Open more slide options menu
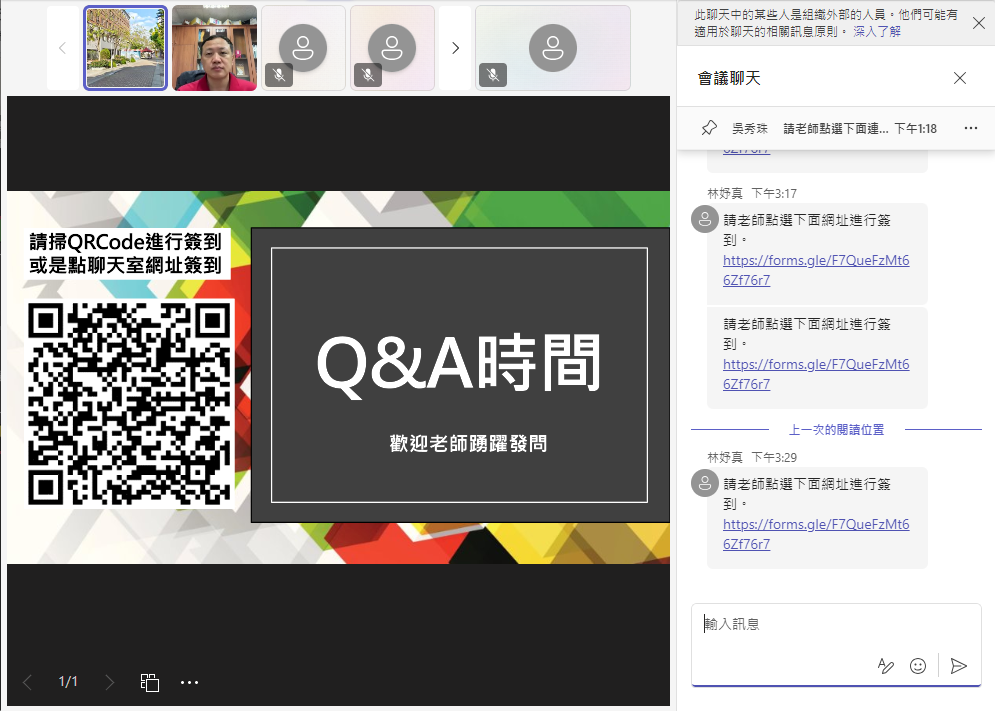Viewport: 995px width, 711px height. coord(189,682)
